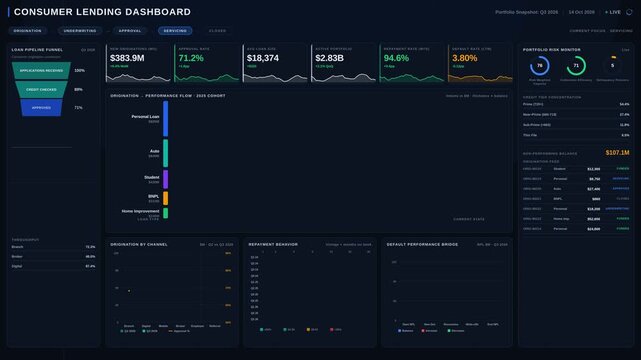Image resolution: width=641 pixels, height=360 pixels.
Task: Select the Closed stage pill
Action: tap(217, 31)
